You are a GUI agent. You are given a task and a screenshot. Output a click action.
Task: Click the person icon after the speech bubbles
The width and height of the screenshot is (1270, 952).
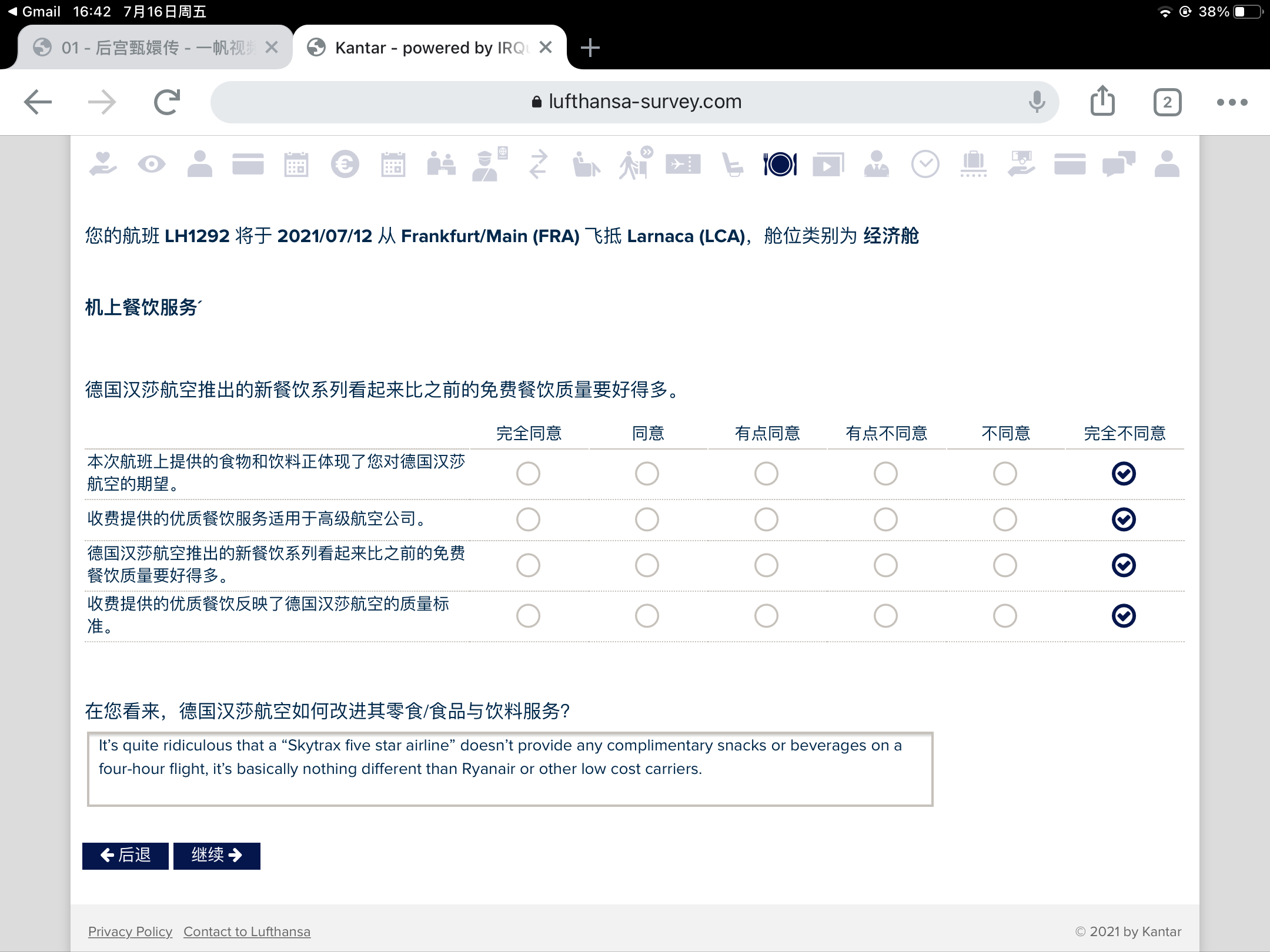pyautogui.click(x=1167, y=164)
